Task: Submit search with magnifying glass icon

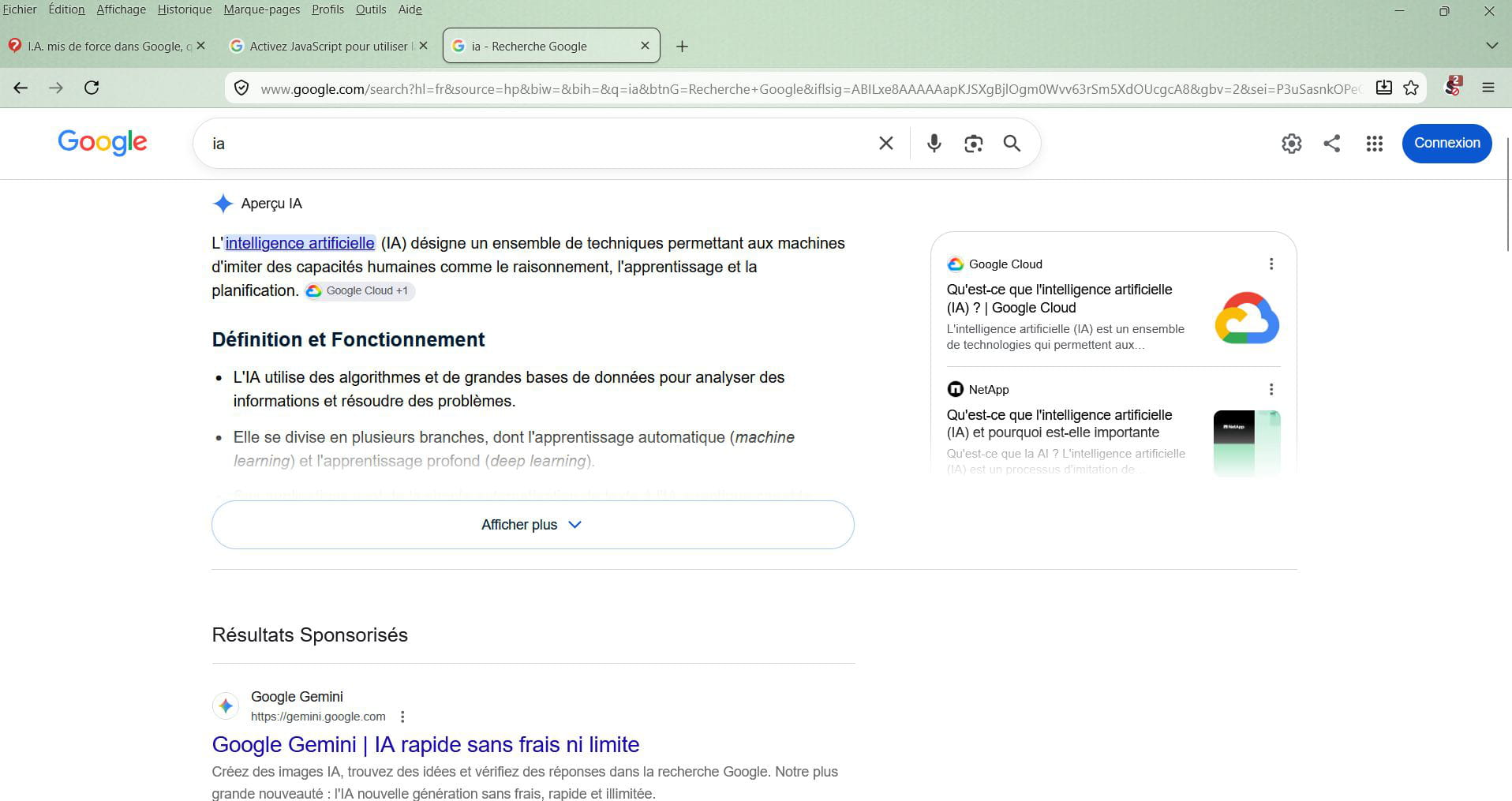Action: tap(1012, 143)
